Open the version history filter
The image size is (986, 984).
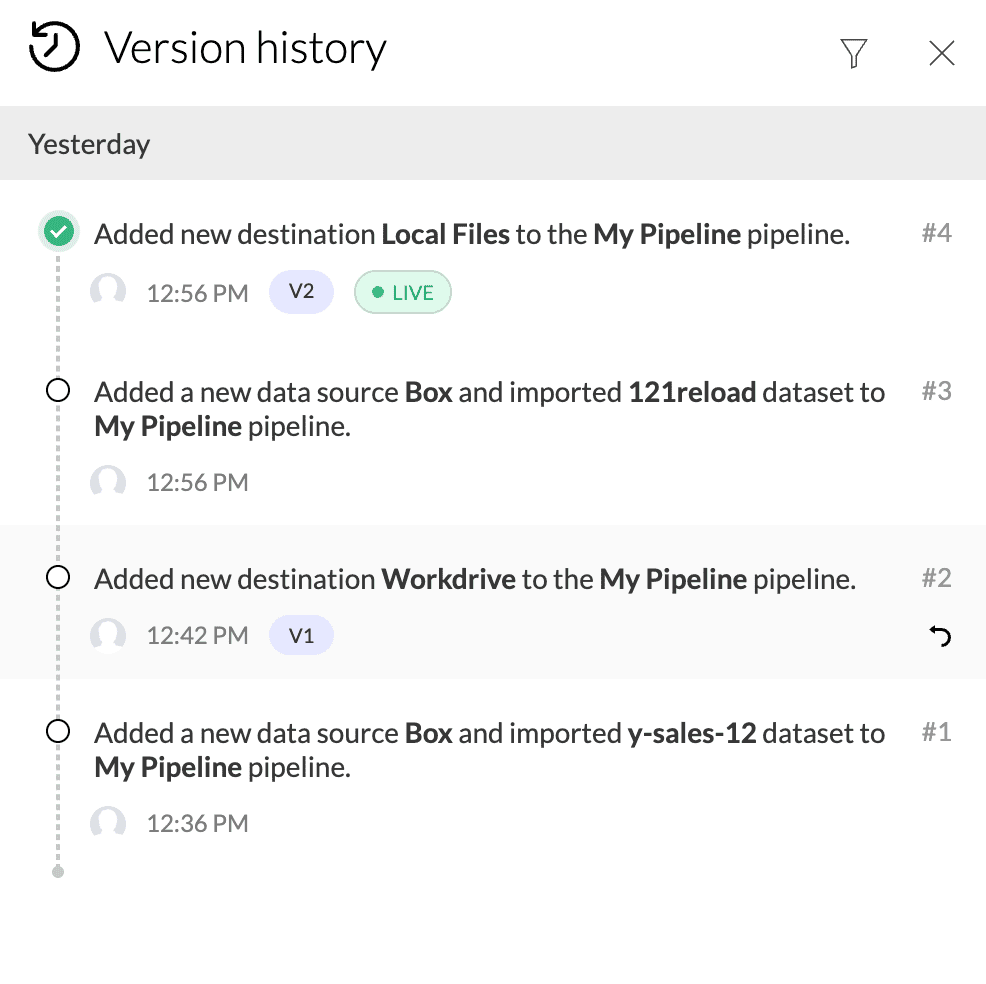(x=853, y=53)
